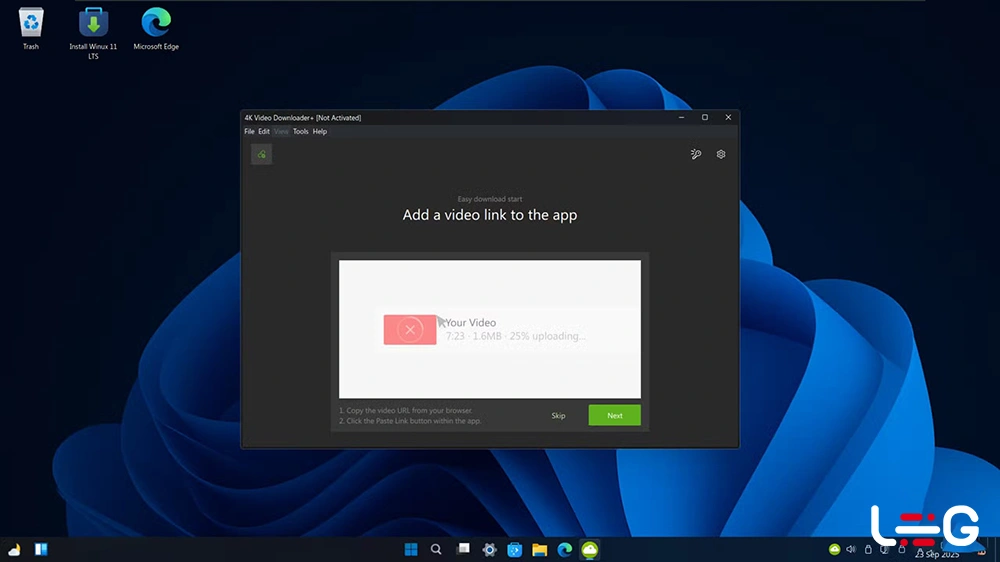Screen dimensions: 1000x562
Task: Open File Explorer from the taskbar
Action: 539,549
